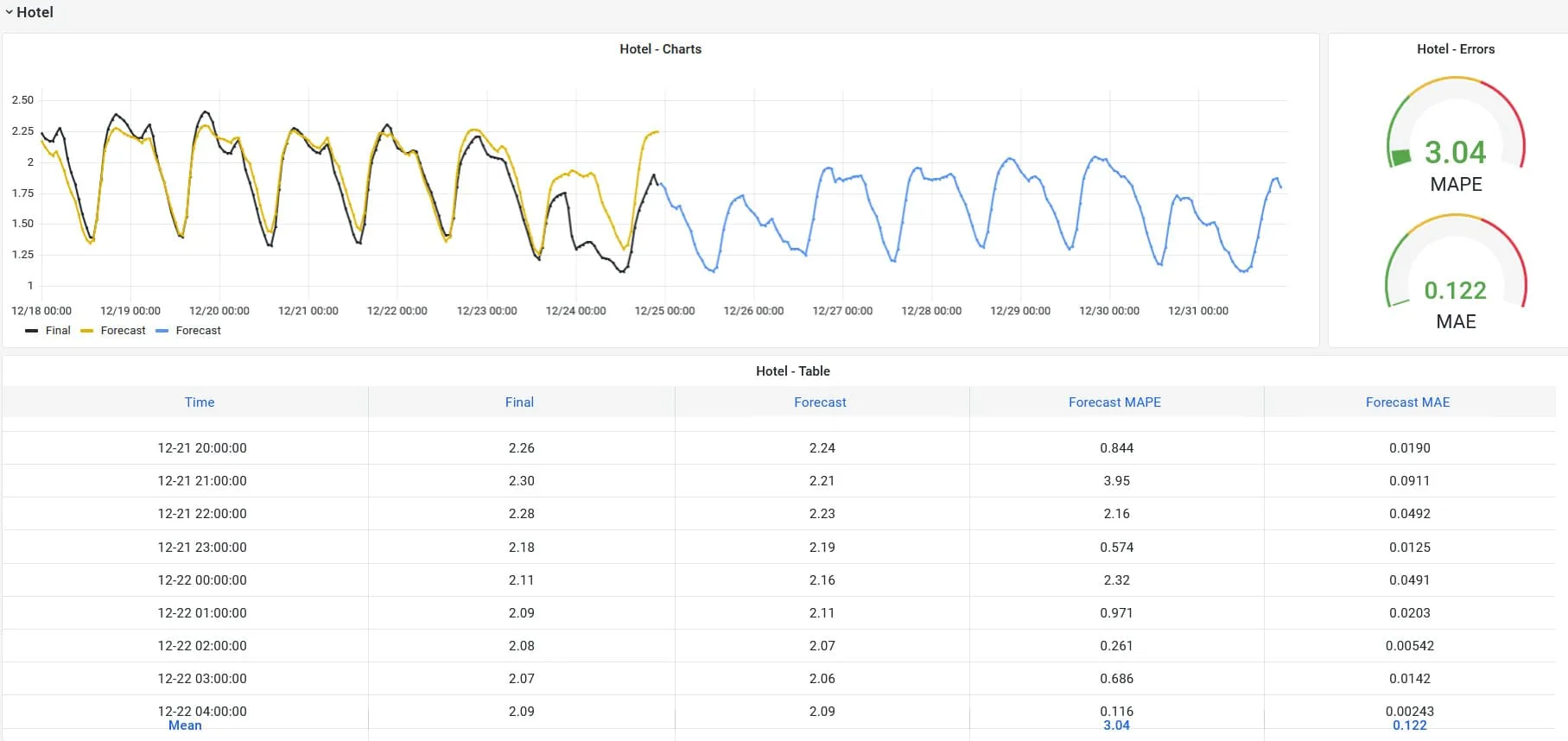Click the mean MAE footer value 0.122
The image size is (1568, 741).
tap(1410, 725)
